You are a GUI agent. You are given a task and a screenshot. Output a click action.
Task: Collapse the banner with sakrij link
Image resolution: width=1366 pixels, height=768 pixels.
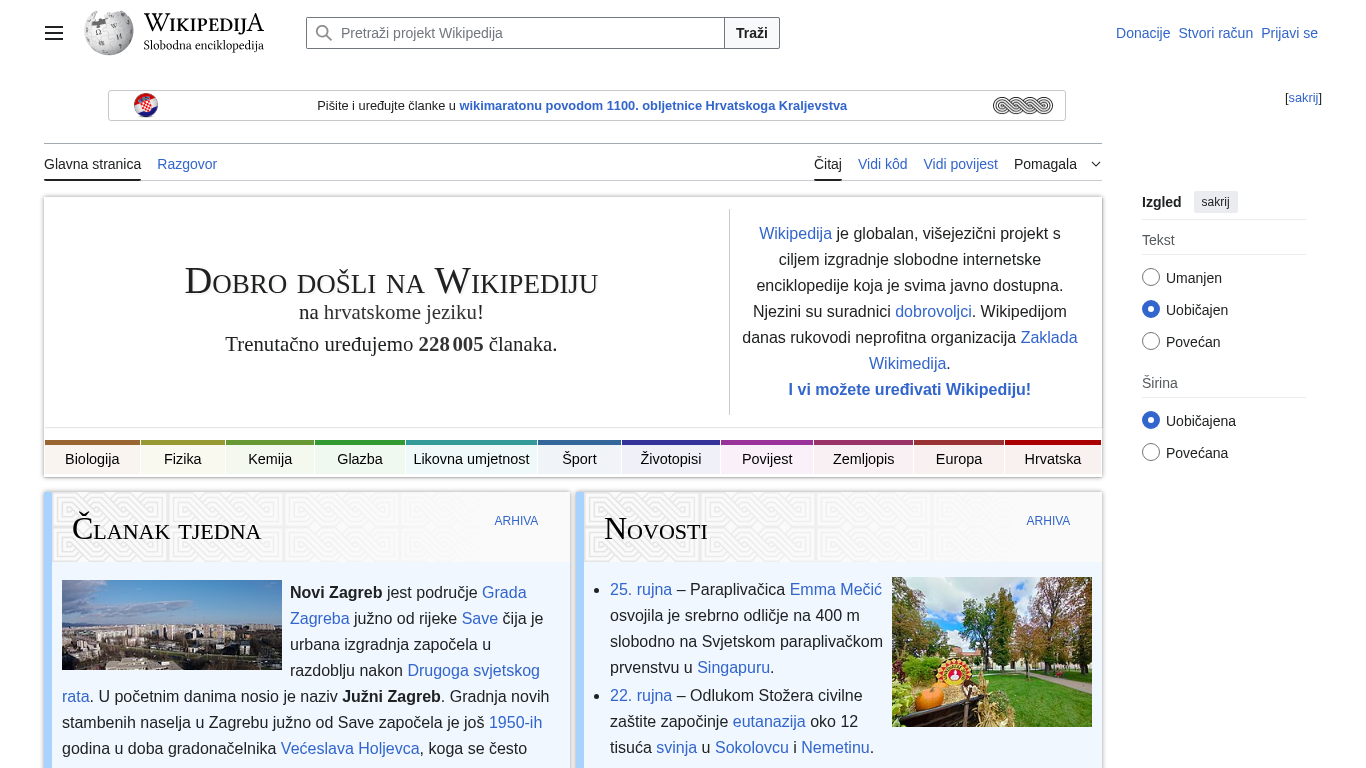click(x=1303, y=98)
